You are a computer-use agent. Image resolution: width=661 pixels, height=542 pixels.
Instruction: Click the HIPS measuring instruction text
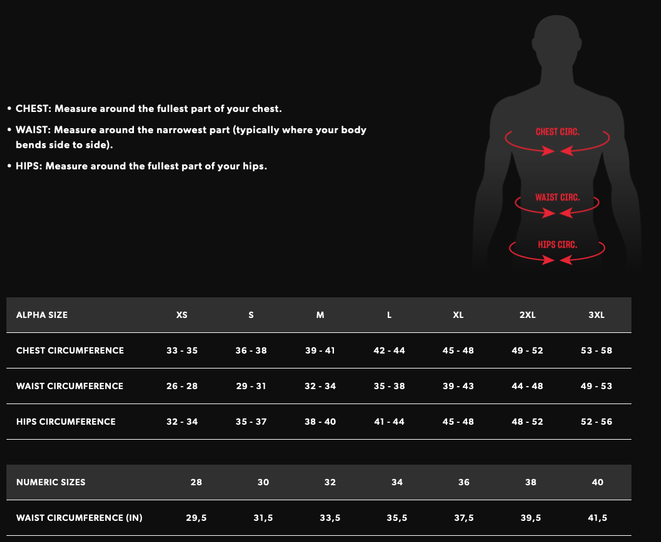click(141, 166)
